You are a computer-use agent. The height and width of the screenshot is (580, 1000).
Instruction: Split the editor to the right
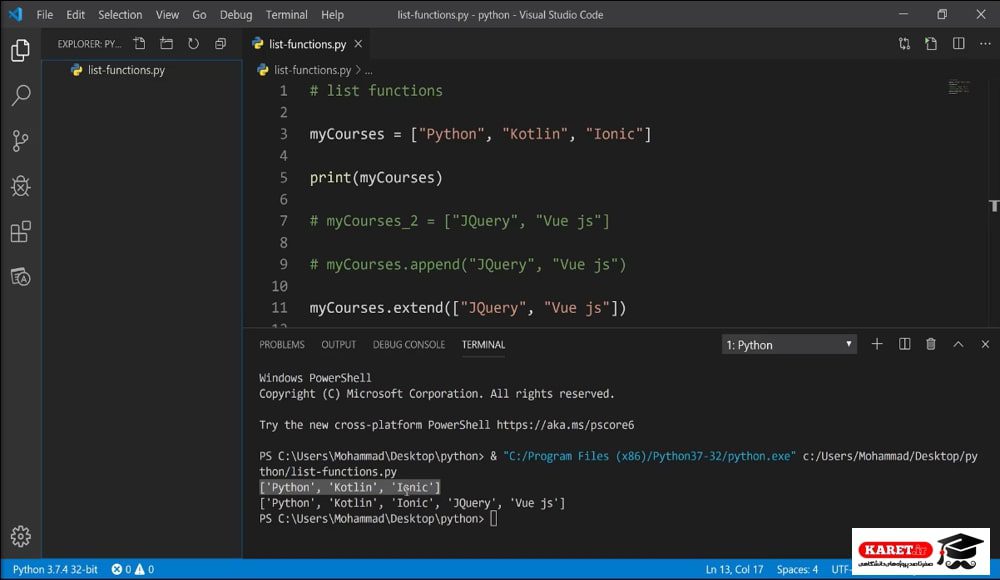959,43
